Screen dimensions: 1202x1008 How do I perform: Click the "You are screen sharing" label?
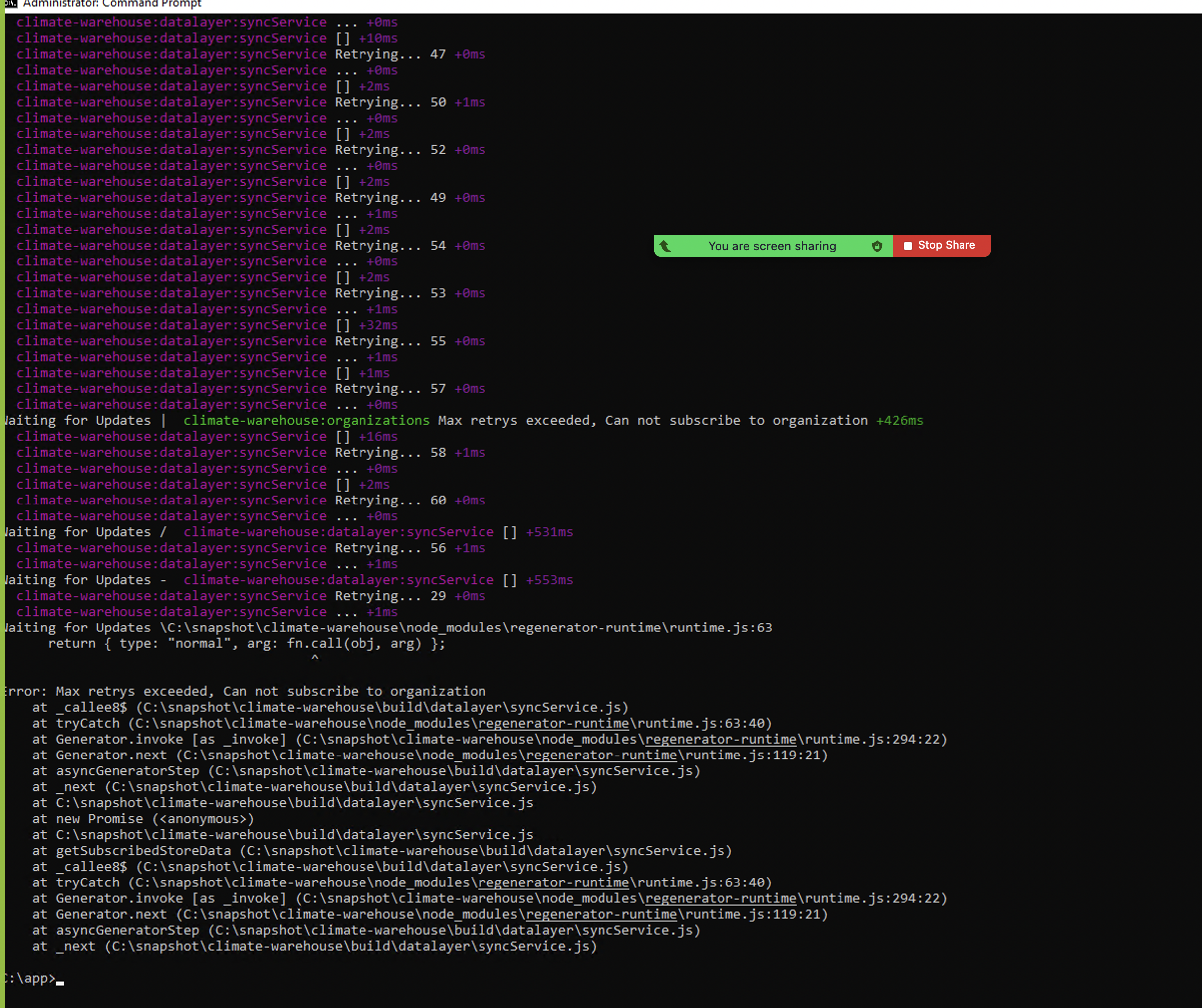[772, 246]
